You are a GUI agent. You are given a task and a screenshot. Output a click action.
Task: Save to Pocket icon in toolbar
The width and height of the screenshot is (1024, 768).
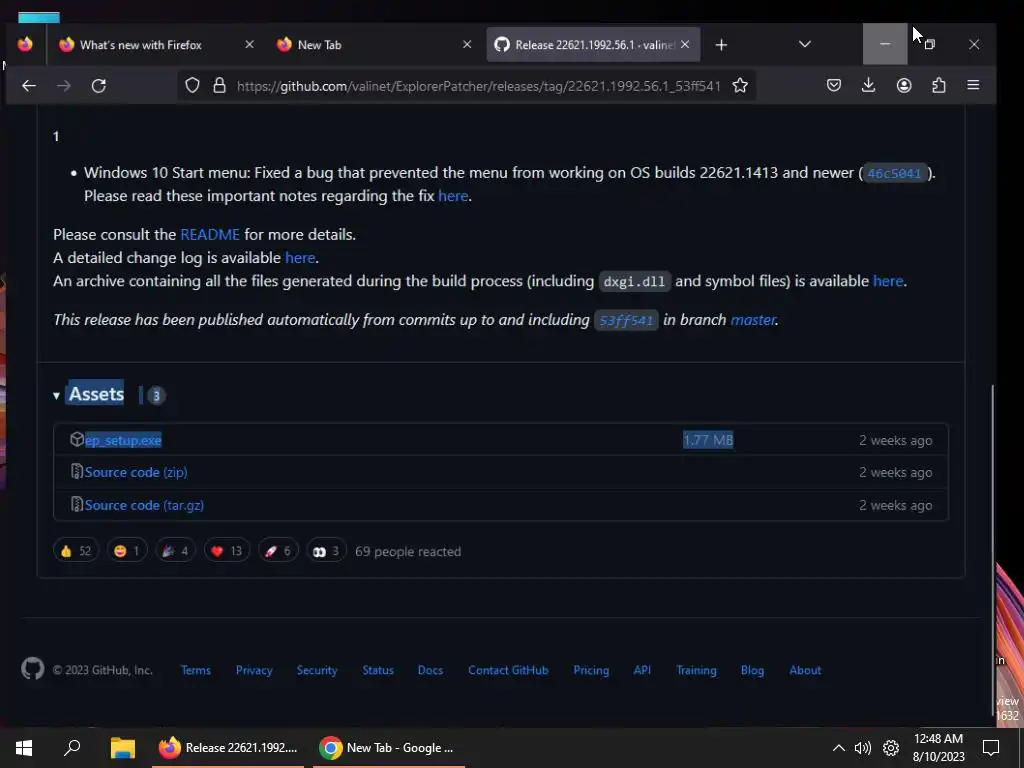tap(834, 85)
